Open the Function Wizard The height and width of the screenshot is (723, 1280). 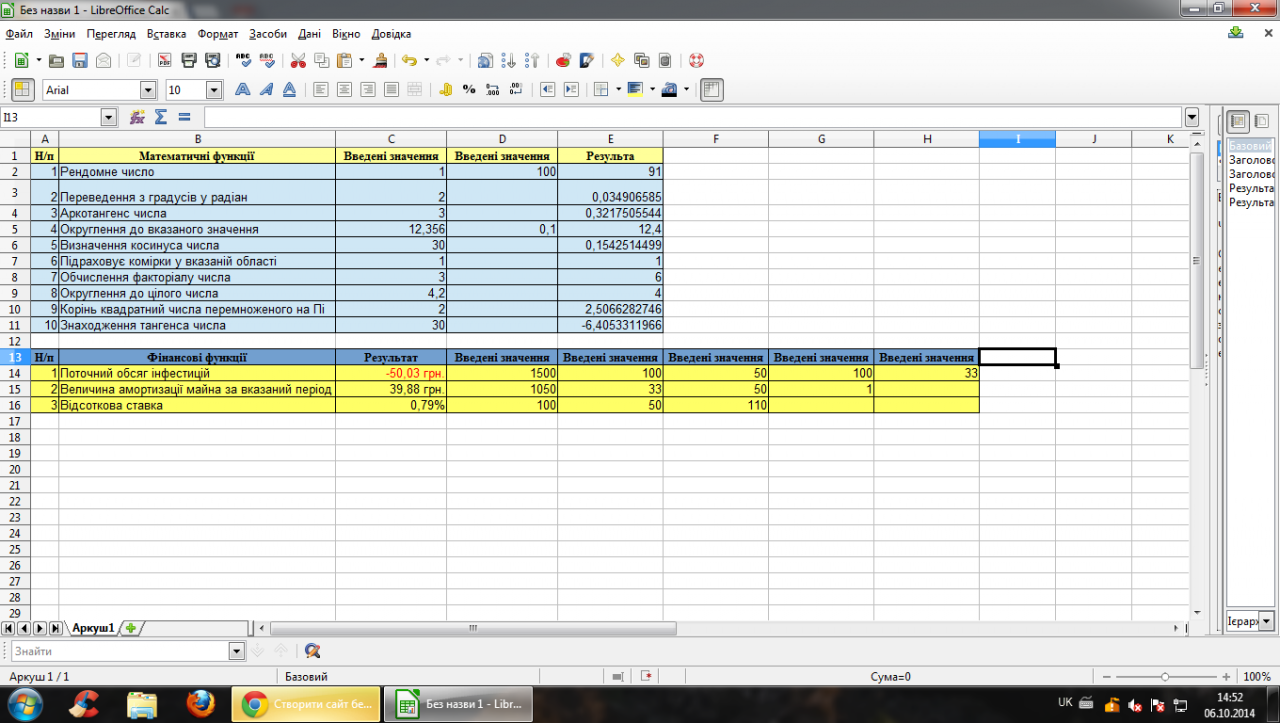[x=137, y=117]
